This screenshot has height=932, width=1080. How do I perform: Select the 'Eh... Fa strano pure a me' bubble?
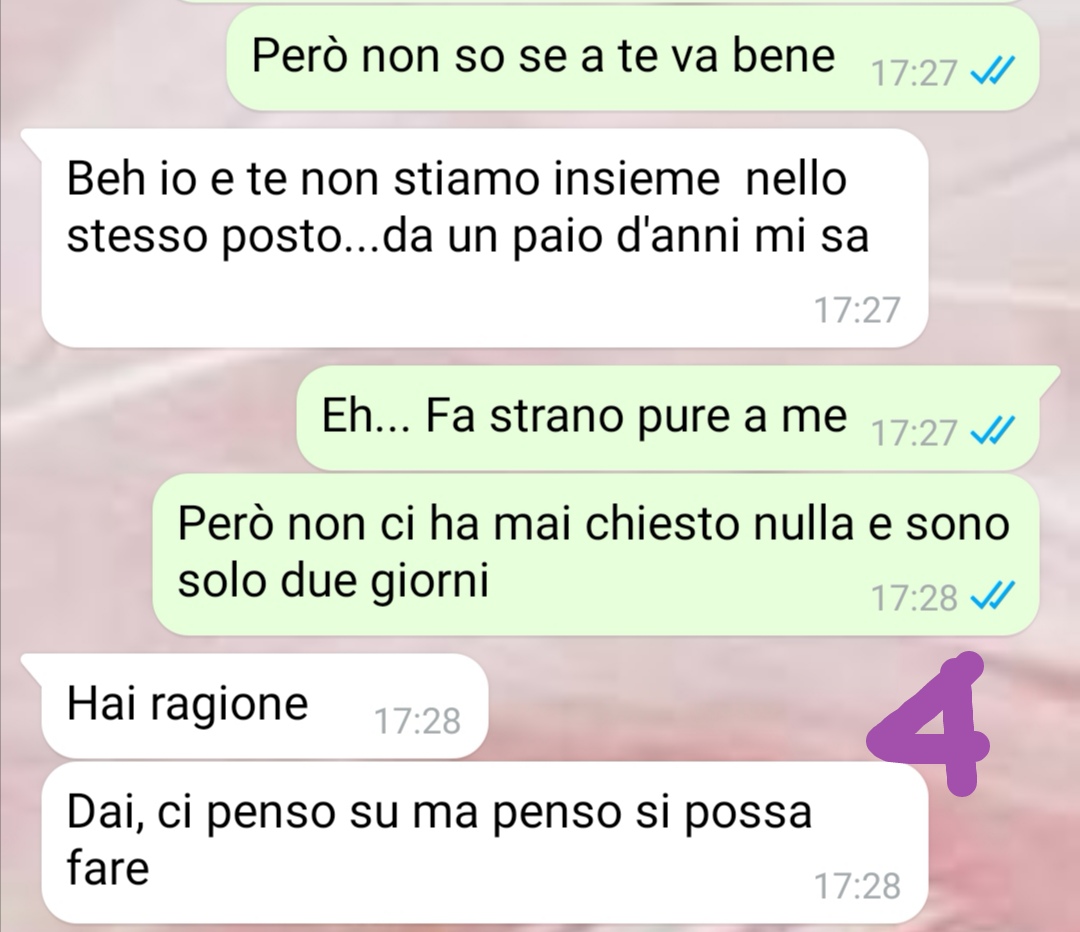point(668,418)
